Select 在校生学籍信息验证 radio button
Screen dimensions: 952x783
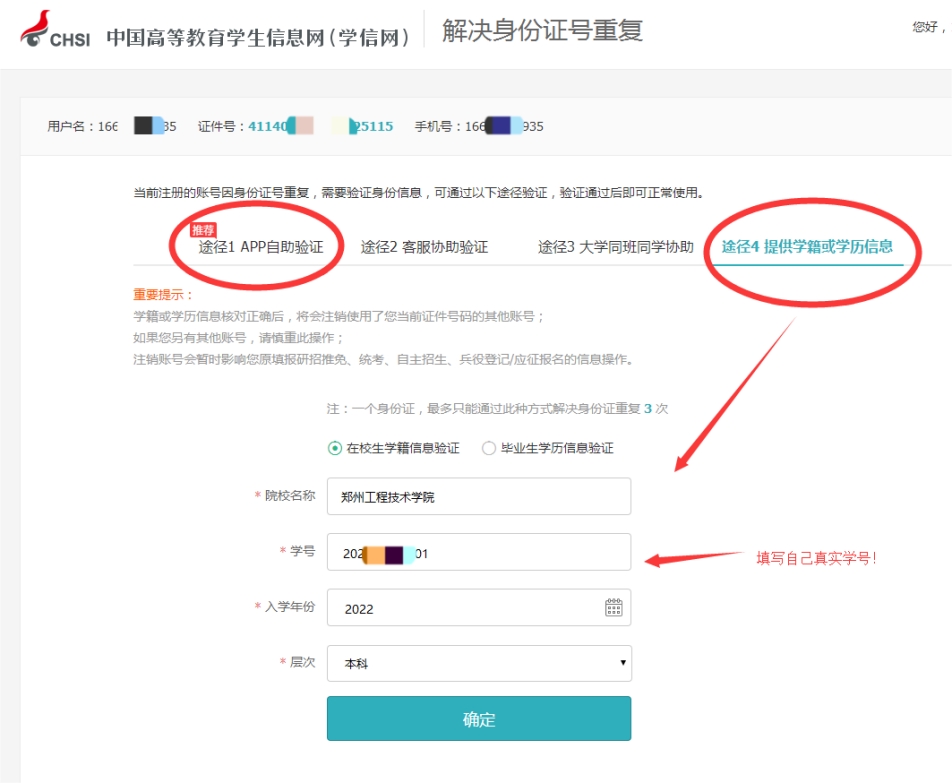[335, 448]
